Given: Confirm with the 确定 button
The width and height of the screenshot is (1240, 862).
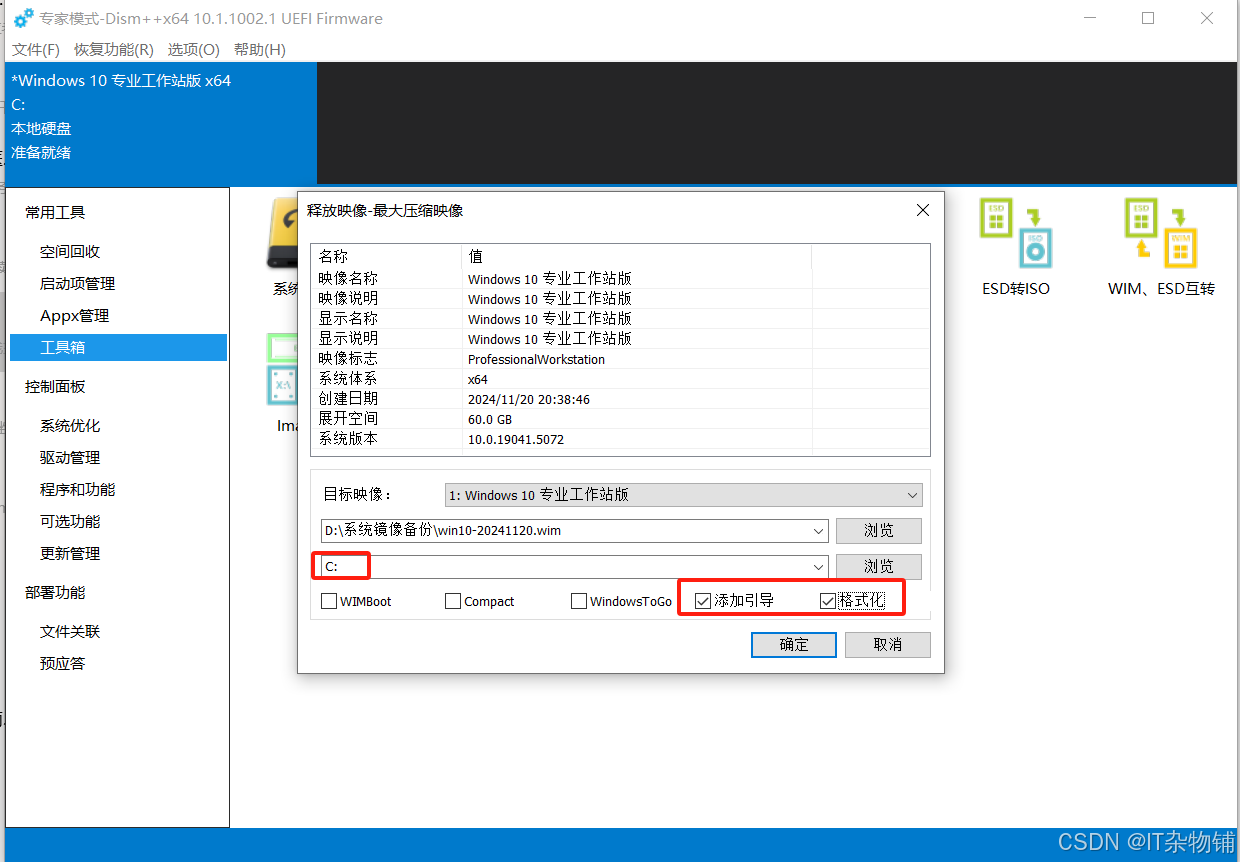Looking at the screenshot, I should tap(794, 645).
